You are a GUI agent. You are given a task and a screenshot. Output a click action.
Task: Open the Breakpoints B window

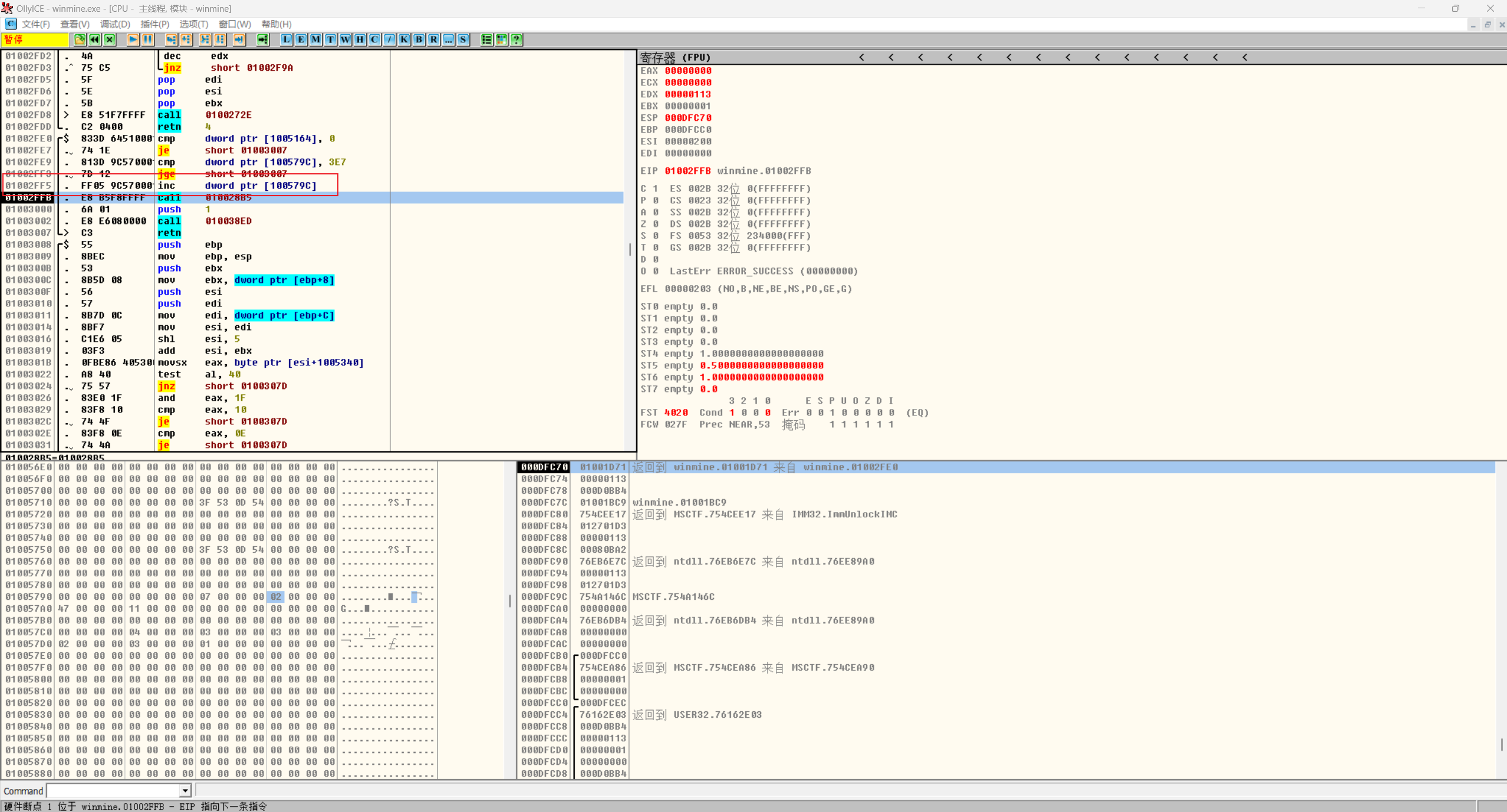coord(419,39)
